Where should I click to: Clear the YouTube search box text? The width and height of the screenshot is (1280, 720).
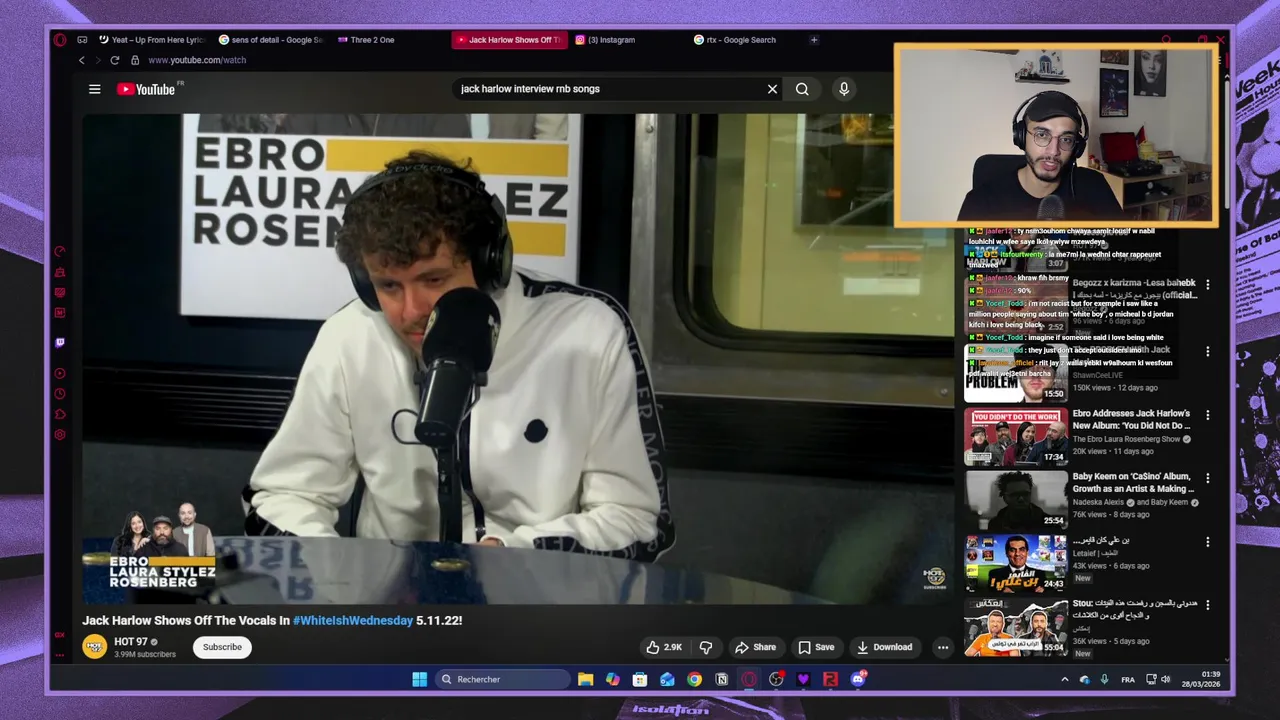(x=772, y=89)
